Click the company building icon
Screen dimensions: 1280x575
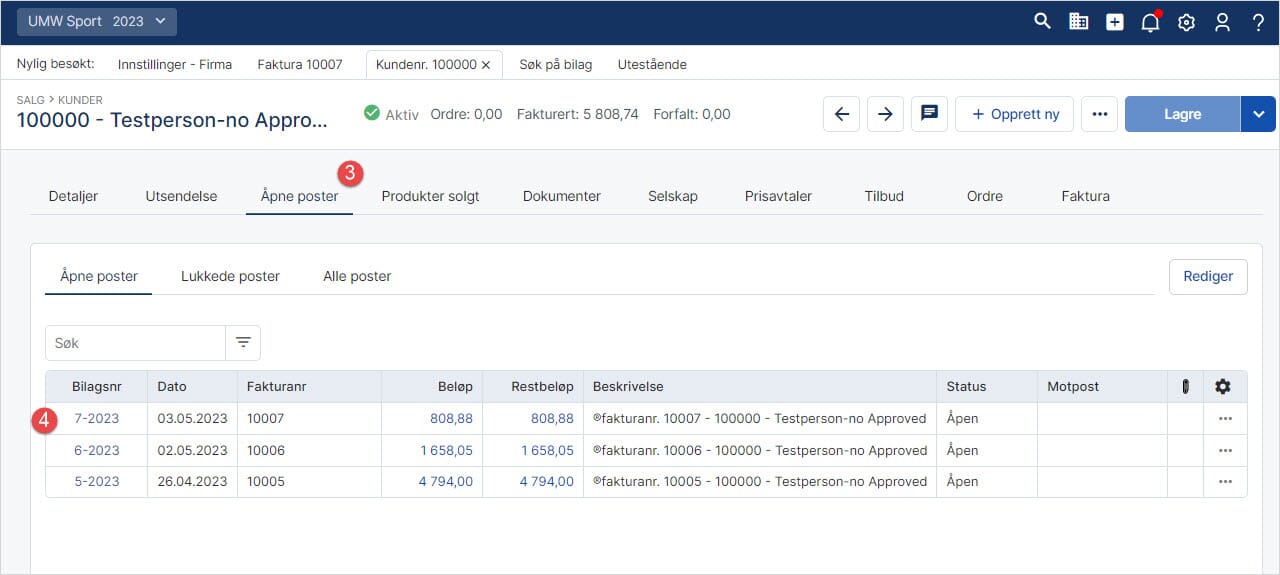(x=1078, y=21)
